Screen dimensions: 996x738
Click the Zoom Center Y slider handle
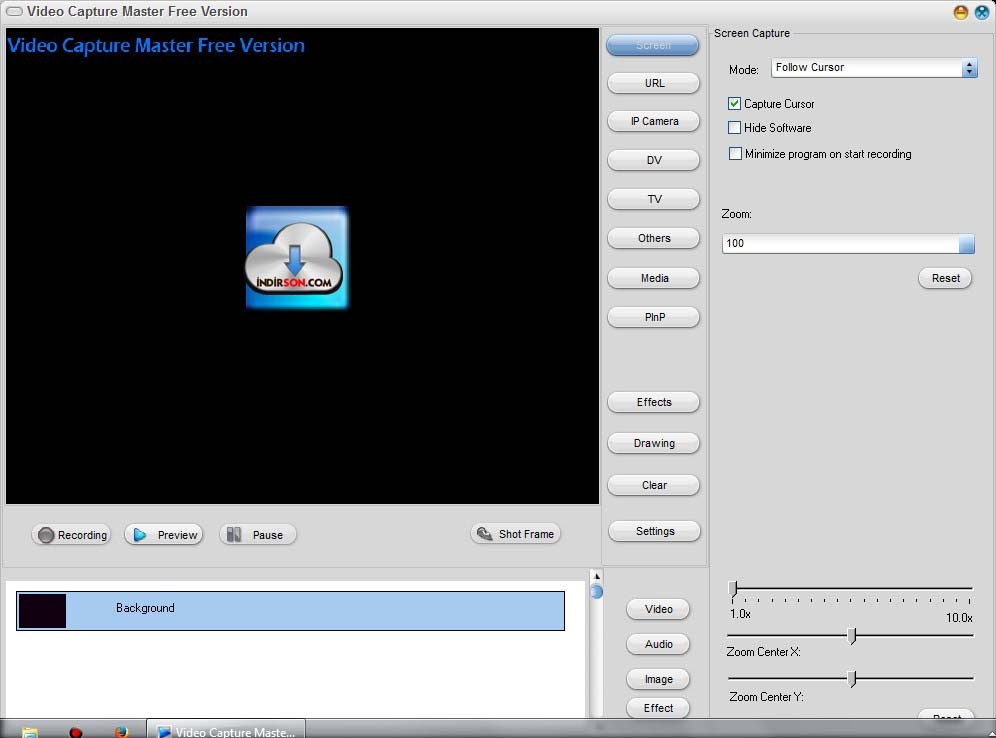coord(851,679)
